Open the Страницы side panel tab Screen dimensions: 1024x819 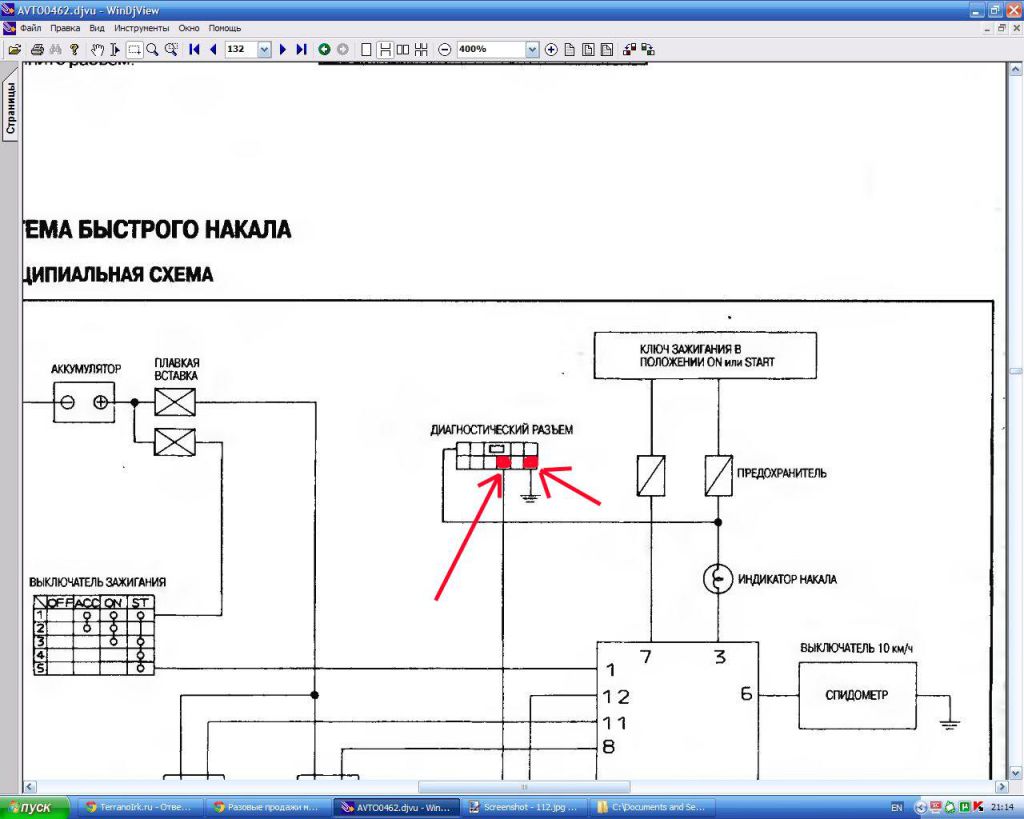pos(10,109)
